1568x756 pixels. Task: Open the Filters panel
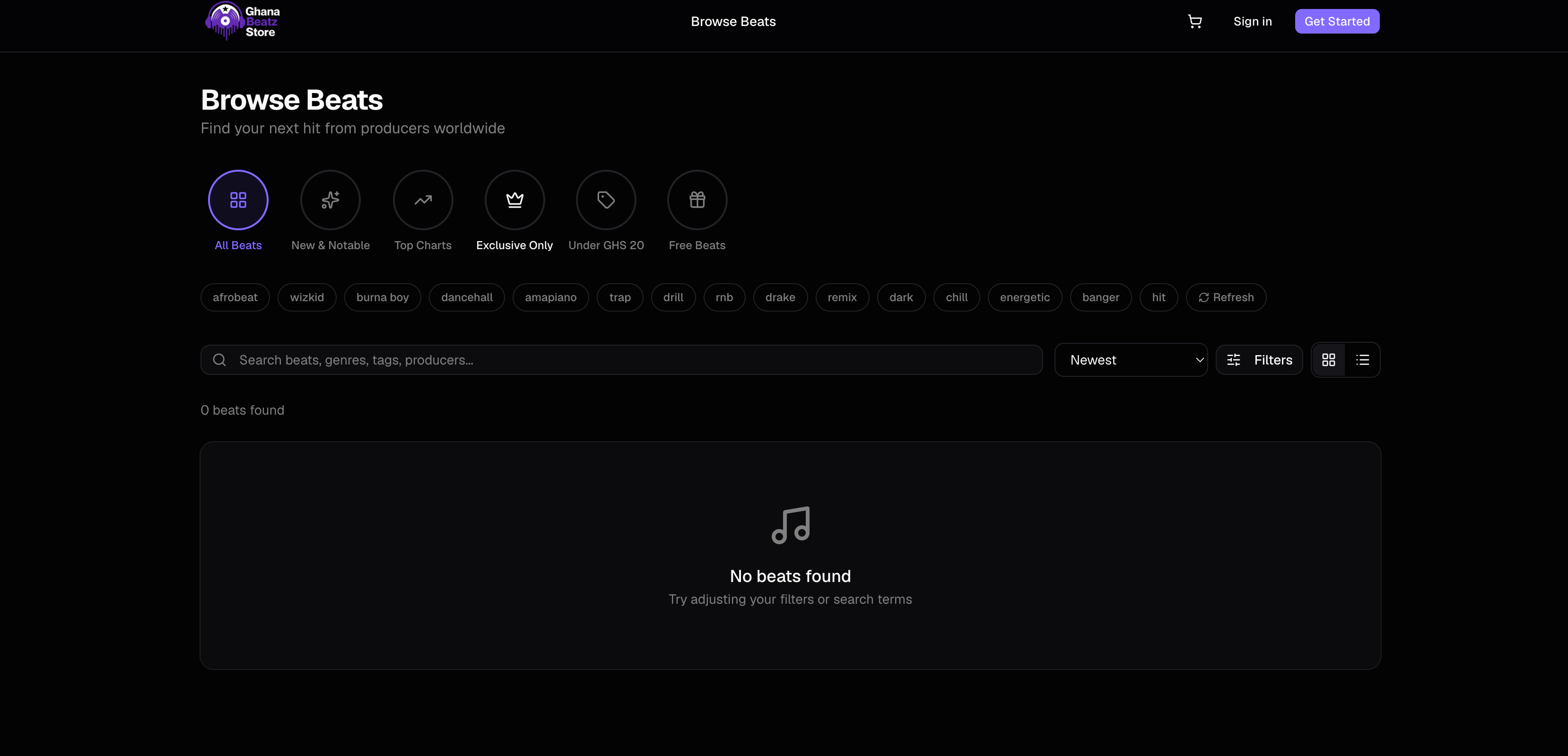[x=1259, y=360]
